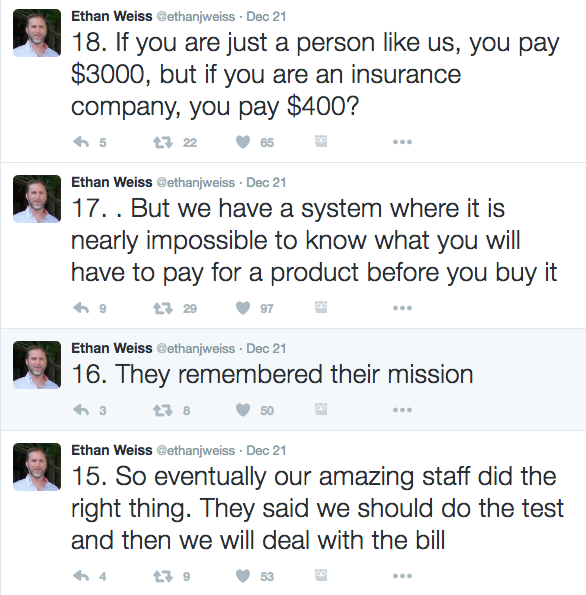Like tweet 17 with 97 likes

pos(243,308)
